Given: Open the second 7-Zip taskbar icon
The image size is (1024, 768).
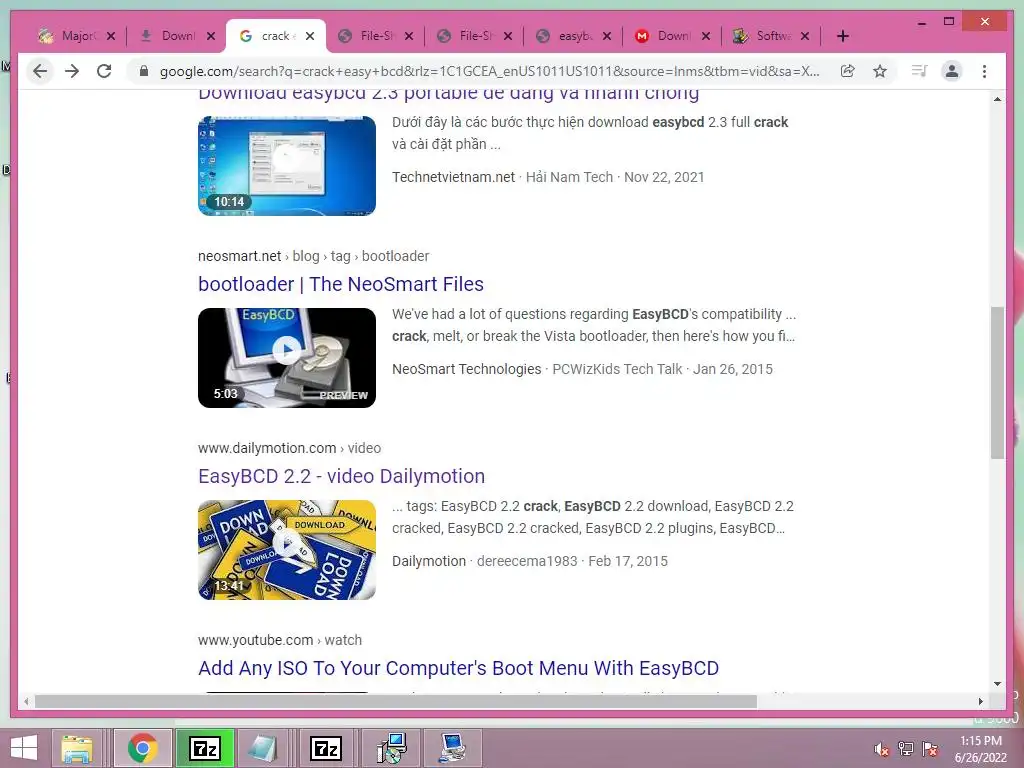Looking at the screenshot, I should coord(325,748).
